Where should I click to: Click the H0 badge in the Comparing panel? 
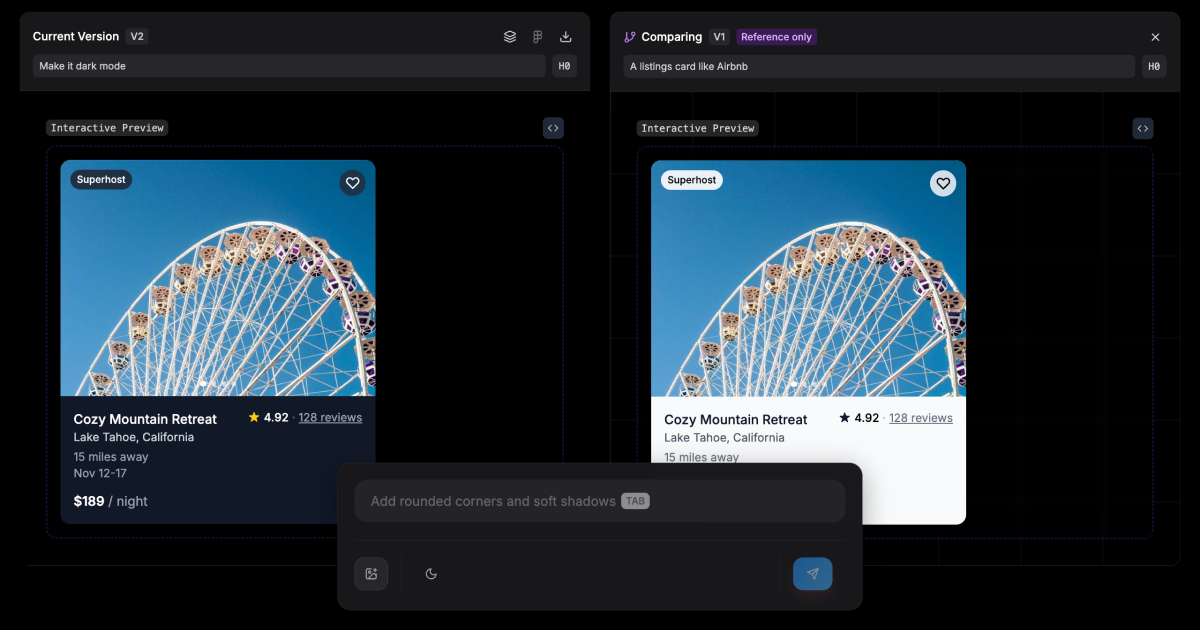click(1154, 66)
